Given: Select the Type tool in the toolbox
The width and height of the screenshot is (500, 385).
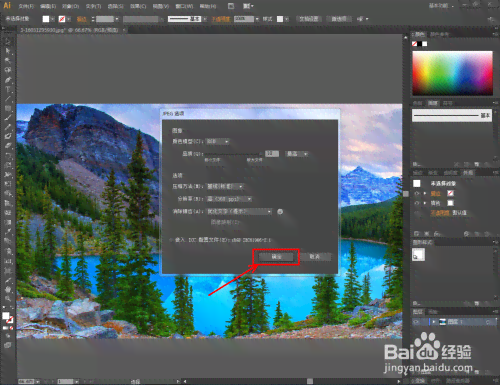Looking at the screenshot, I should (8, 89).
